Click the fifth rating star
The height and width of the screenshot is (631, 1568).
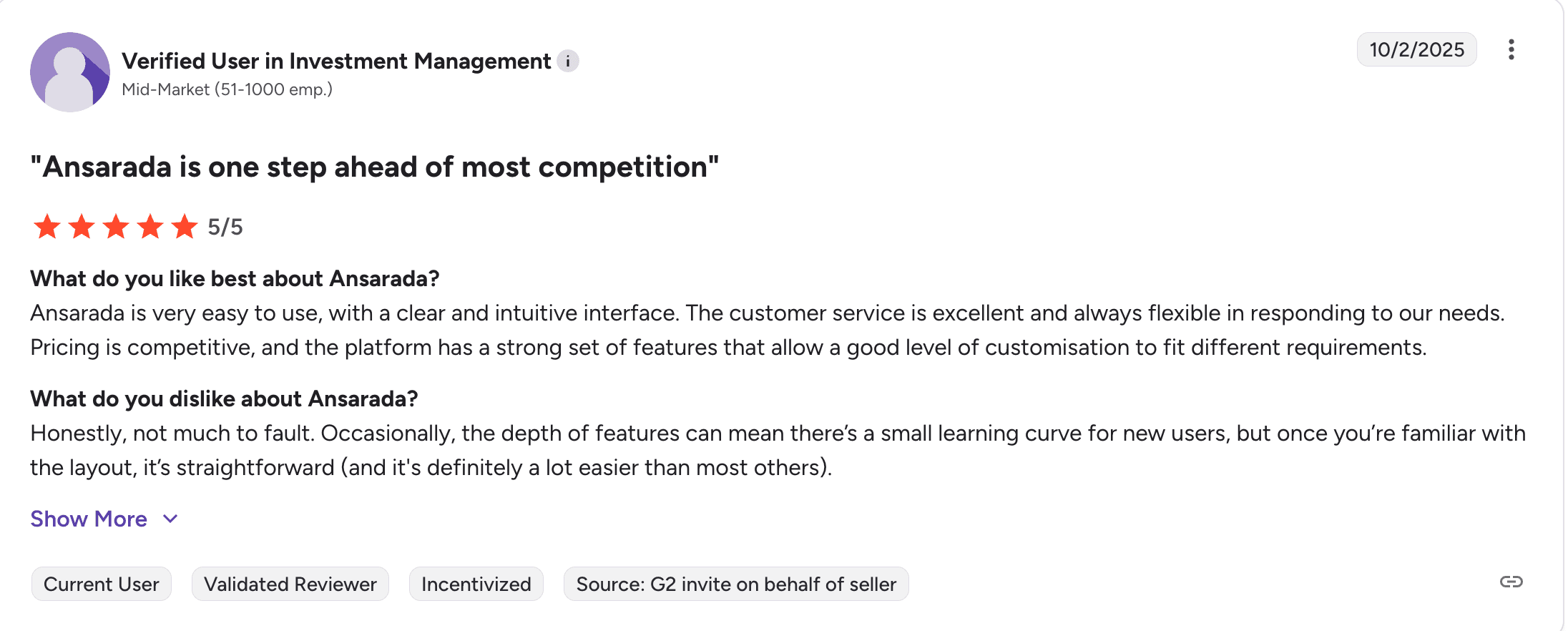pos(185,227)
